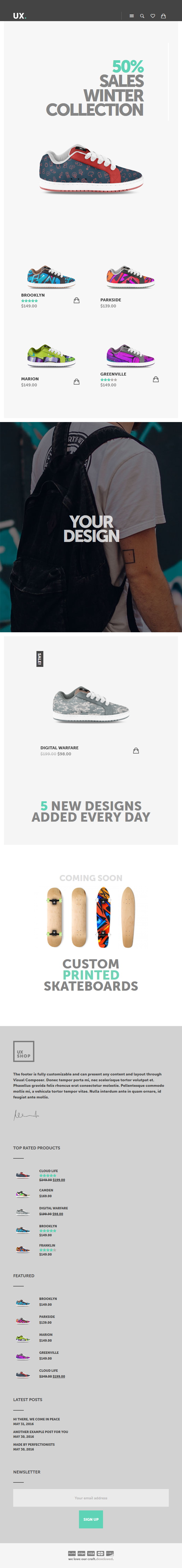Click the newsletter email address field
This screenshot has height=1568, width=182.
[x=91, y=1498]
